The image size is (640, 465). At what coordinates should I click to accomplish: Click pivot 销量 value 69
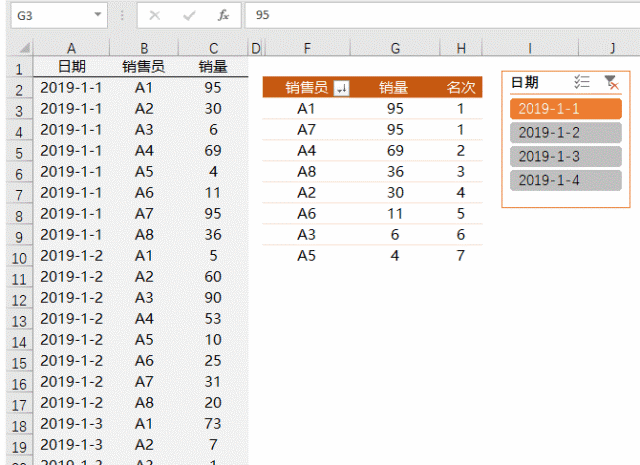[395, 151]
